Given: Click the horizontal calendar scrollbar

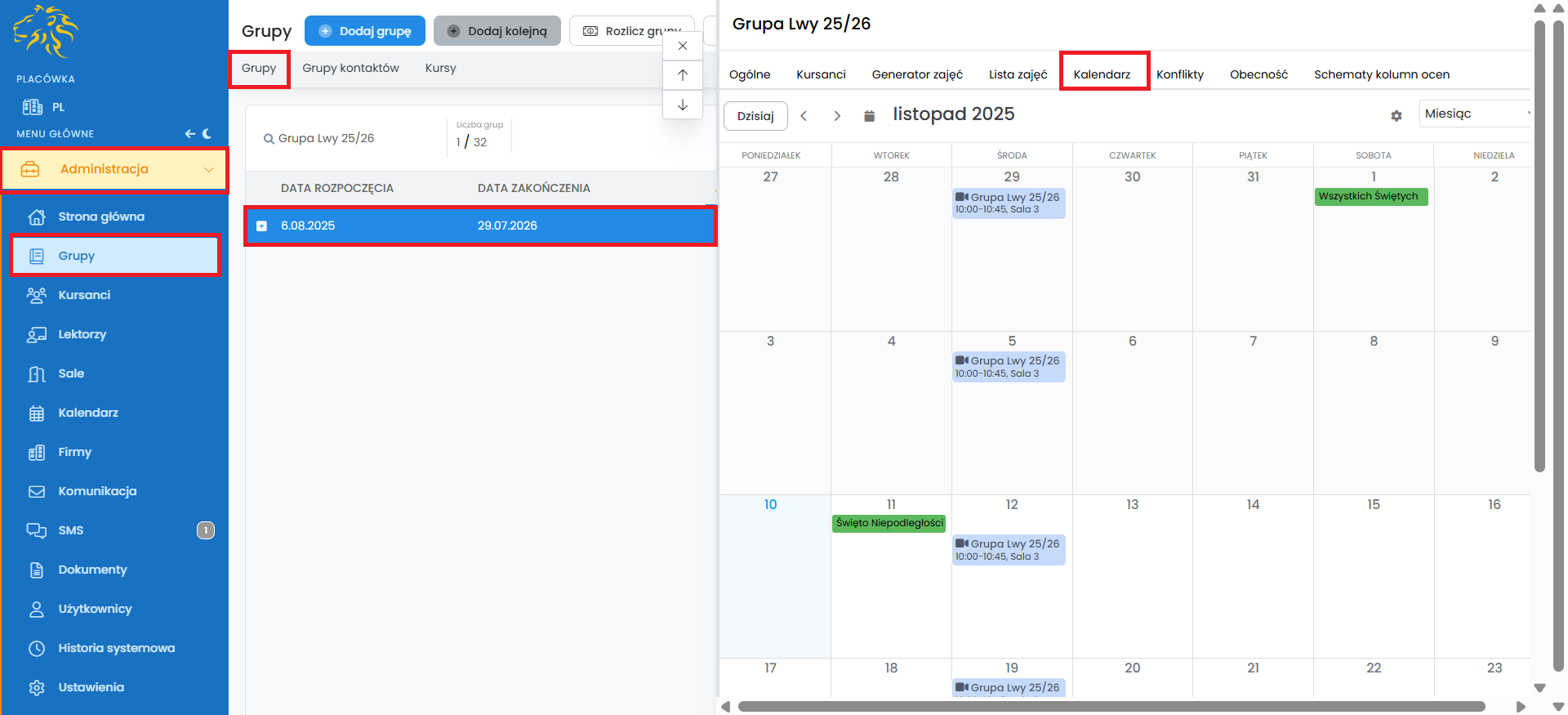Looking at the screenshot, I should [x=1111, y=706].
